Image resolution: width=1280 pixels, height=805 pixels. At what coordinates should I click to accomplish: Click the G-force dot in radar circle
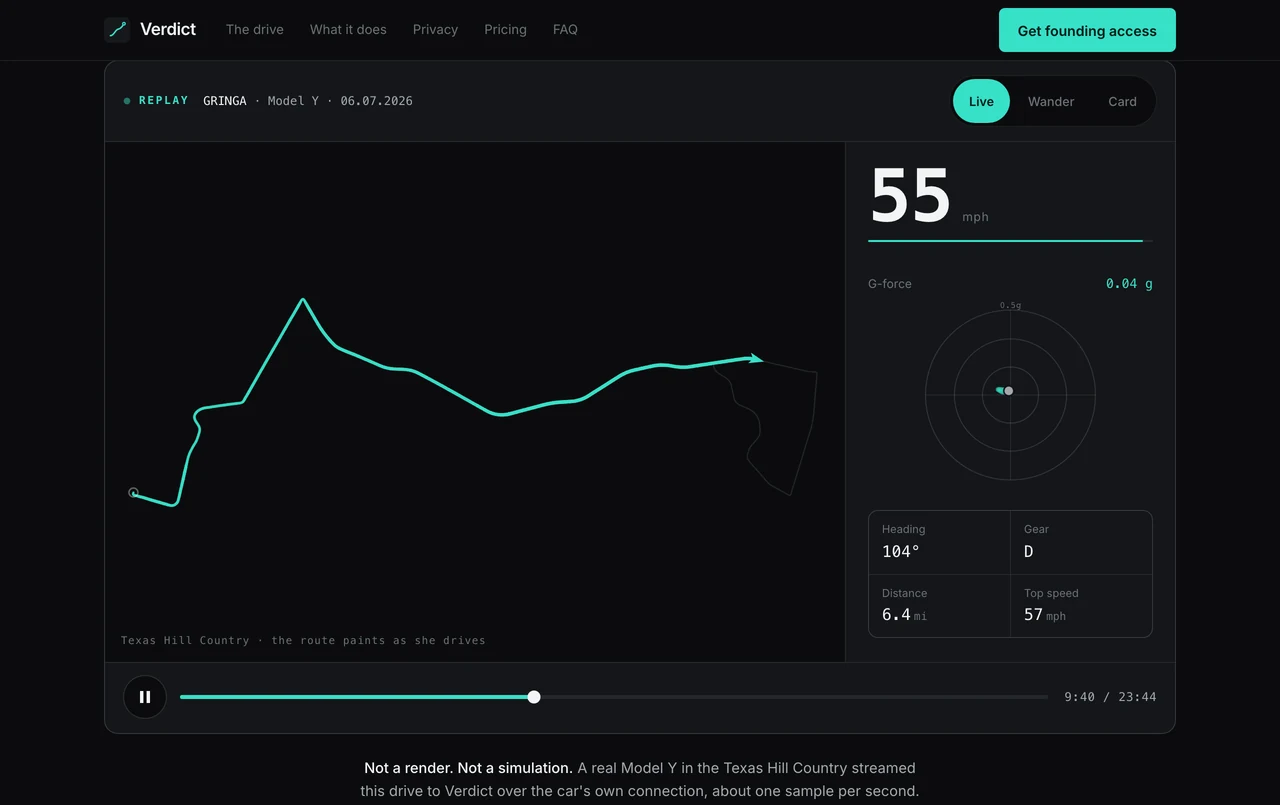tap(1008, 391)
